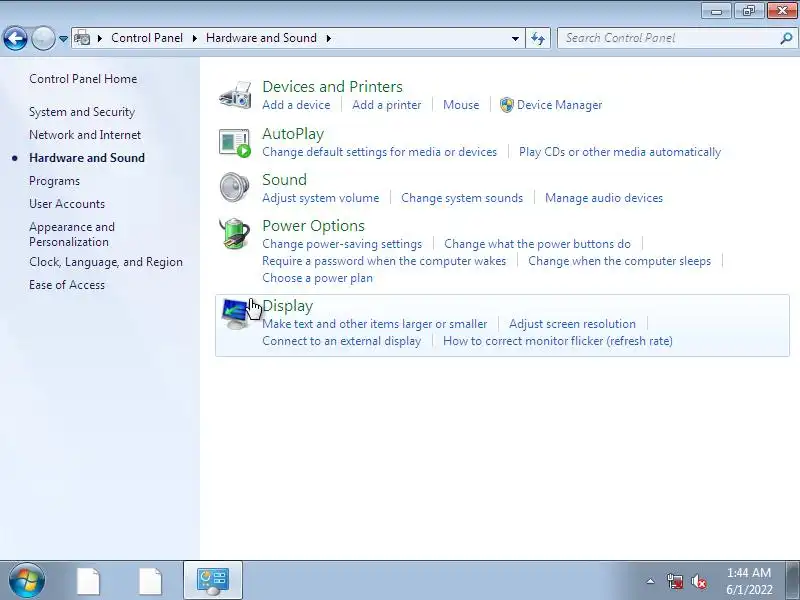Screen dimensions: 800x600
Task: Click the Display monitor icon
Action: 236,314
